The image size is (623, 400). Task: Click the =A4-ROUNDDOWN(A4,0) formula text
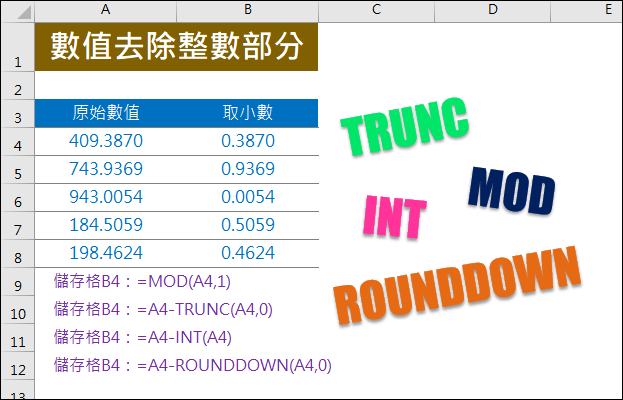tap(234, 365)
